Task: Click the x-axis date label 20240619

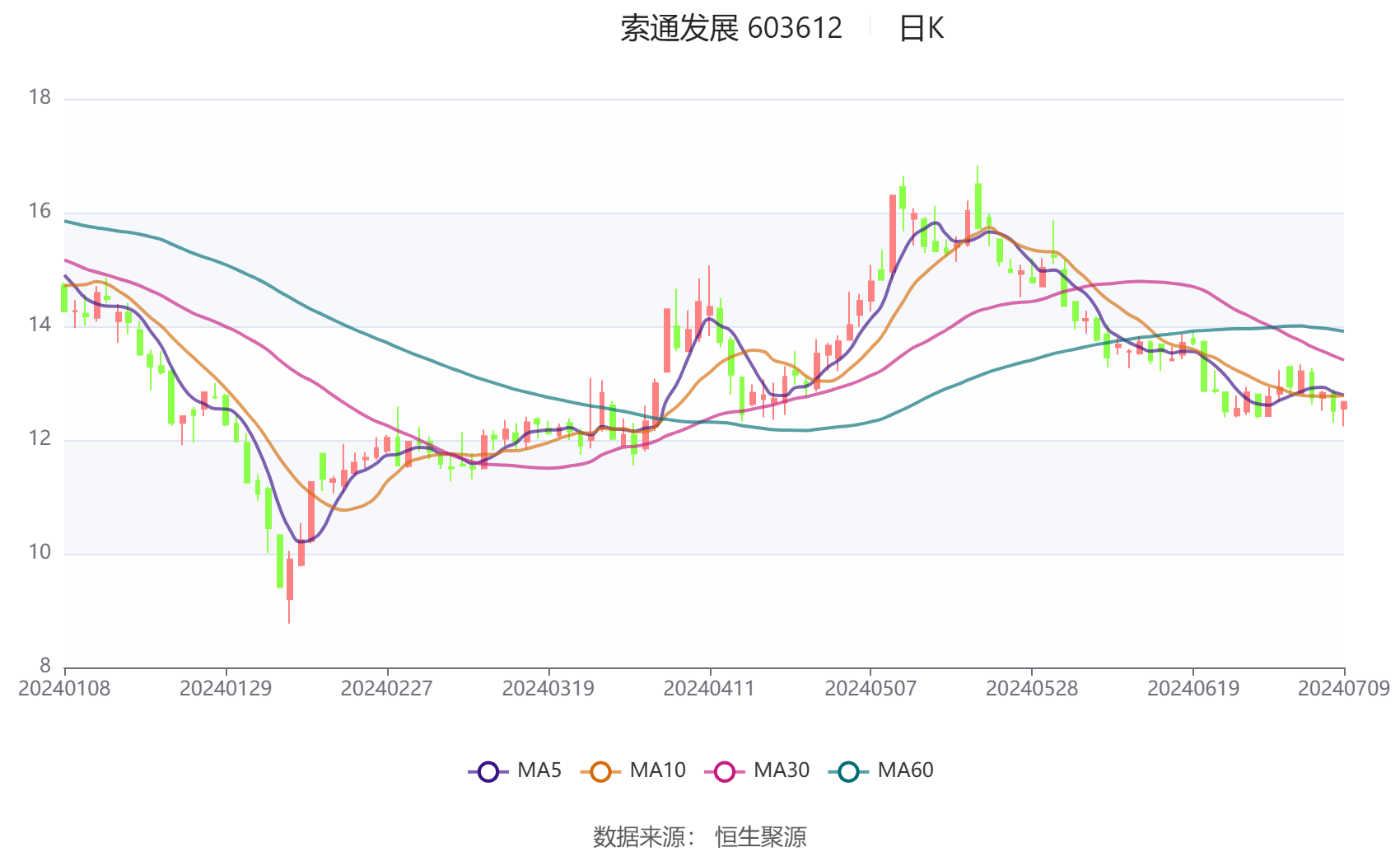Action: click(1193, 689)
